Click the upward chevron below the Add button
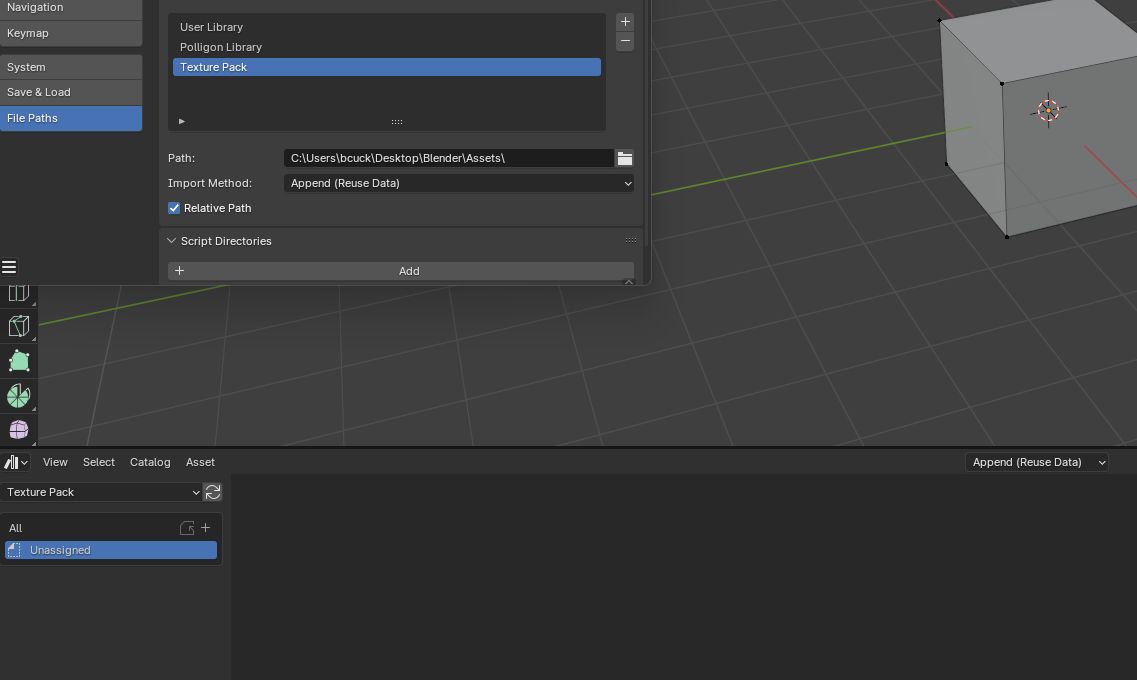This screenshot has width=1137, height=680. point(629,282)
